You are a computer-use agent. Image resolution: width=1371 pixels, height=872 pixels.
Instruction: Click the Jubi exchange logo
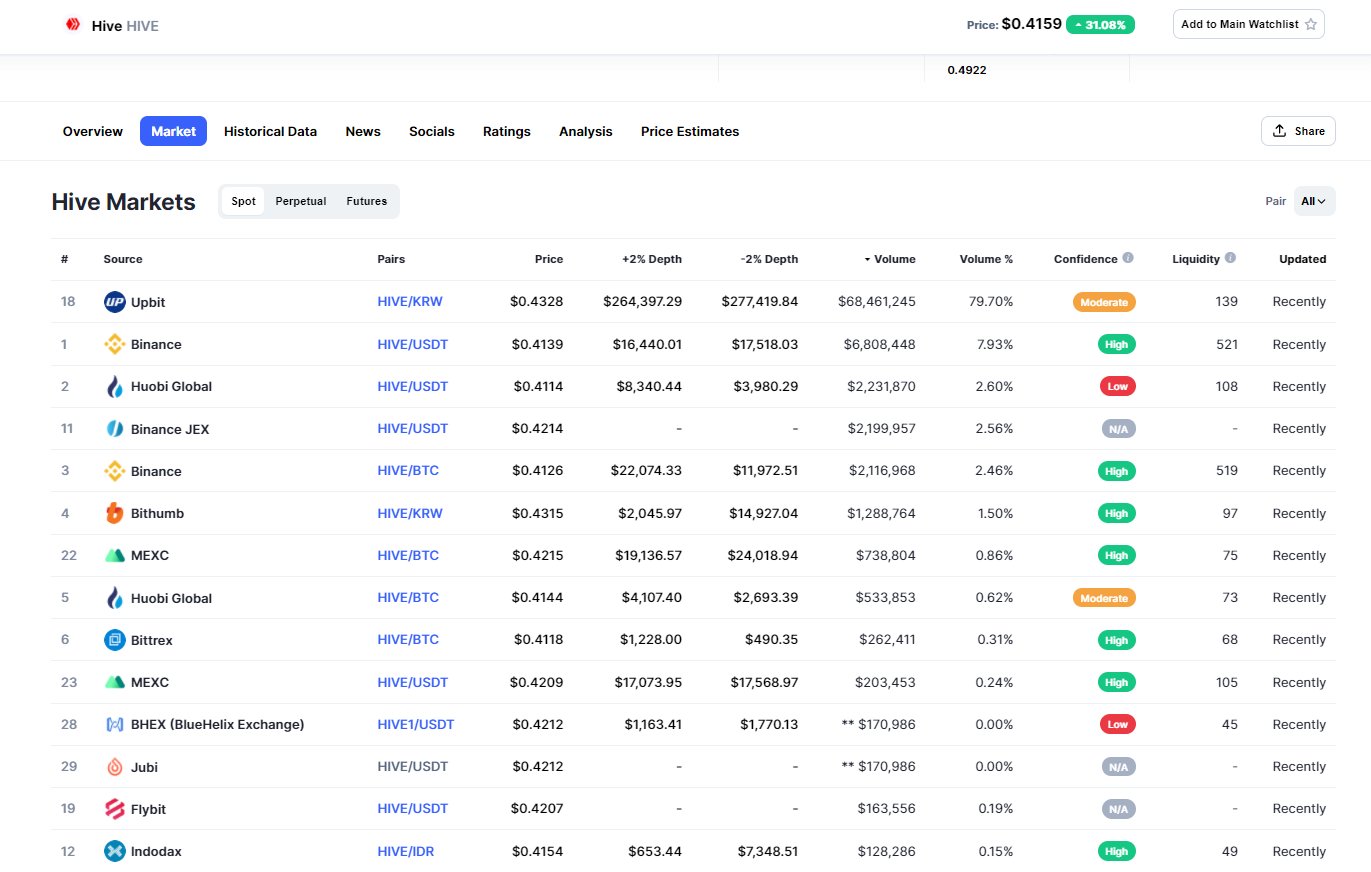tap(115, 767)
